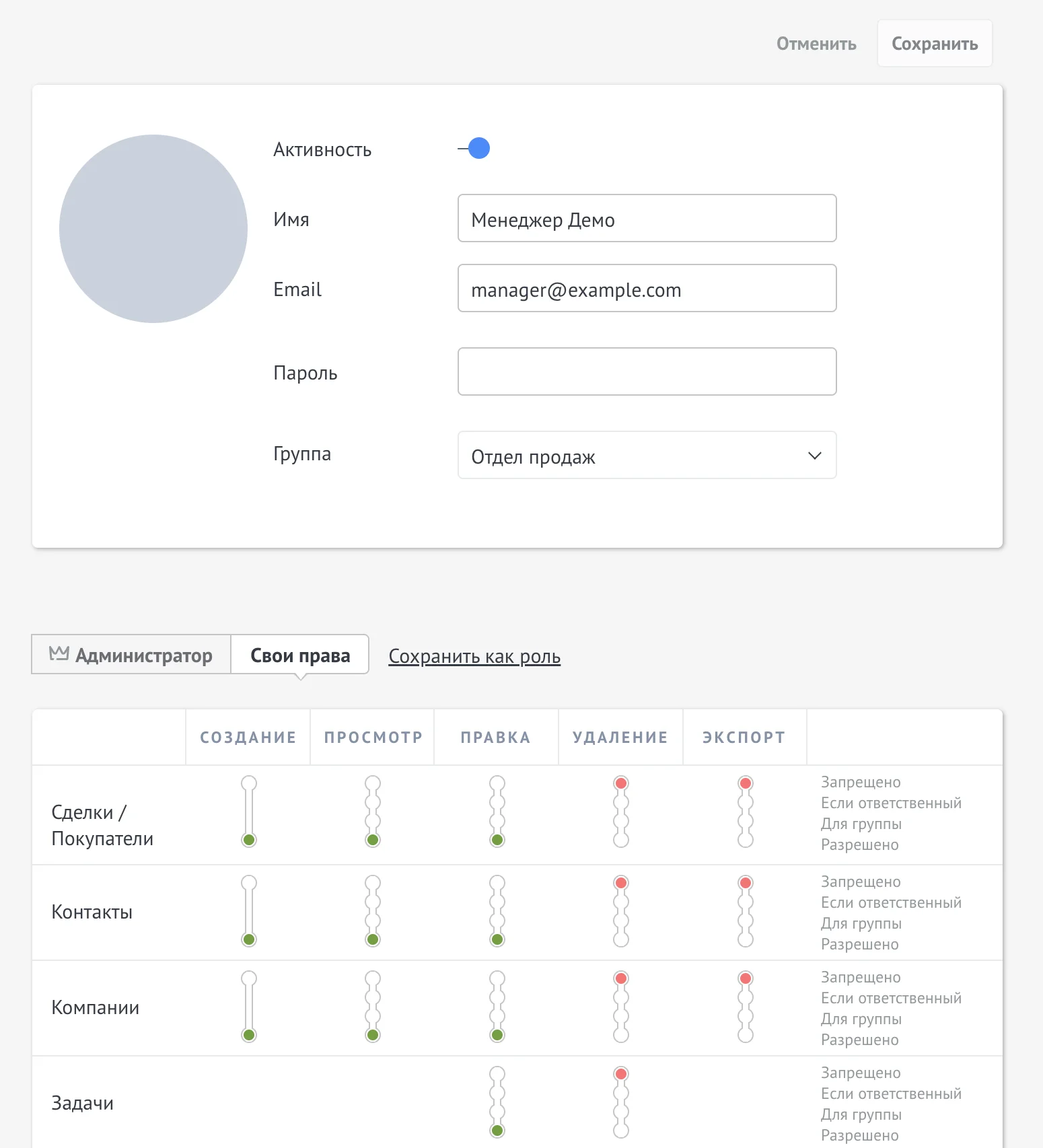Select green Разрешено dot for Компании Создание
This screenshot has width=1043, height=1148.
[249, 1035]
